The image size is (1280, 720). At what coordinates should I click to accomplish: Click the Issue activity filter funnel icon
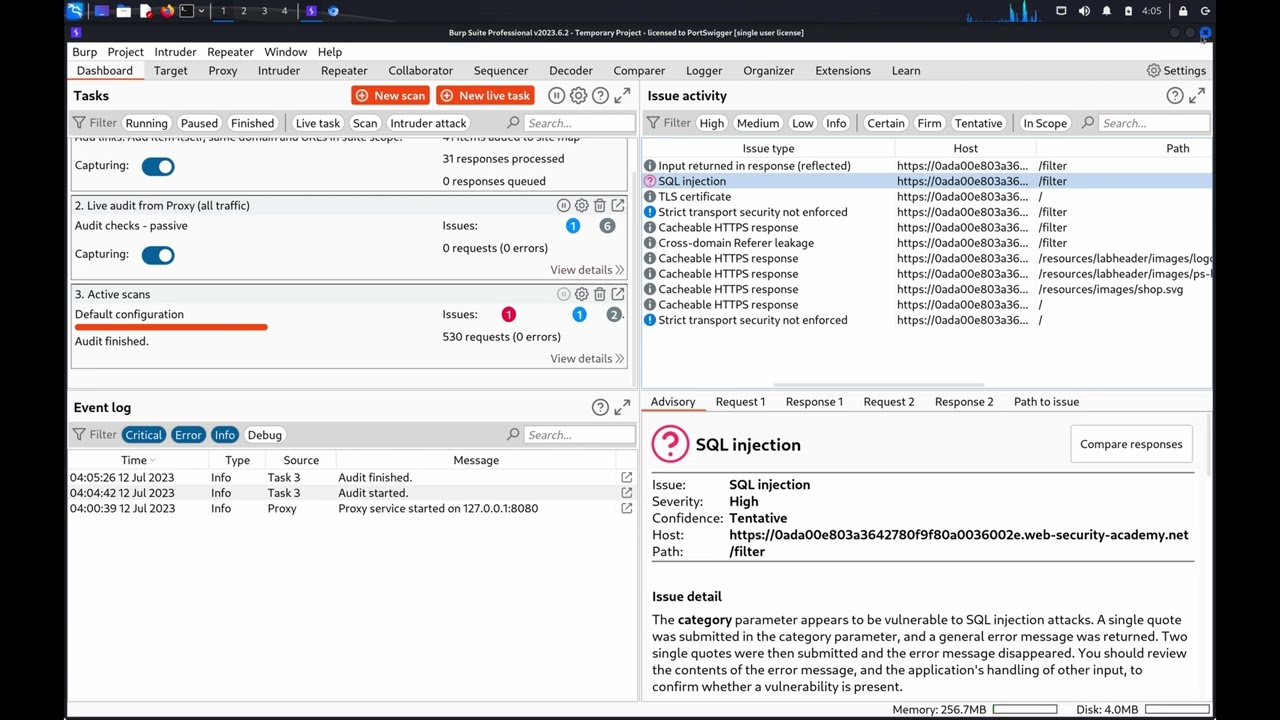tap(653, 123)
